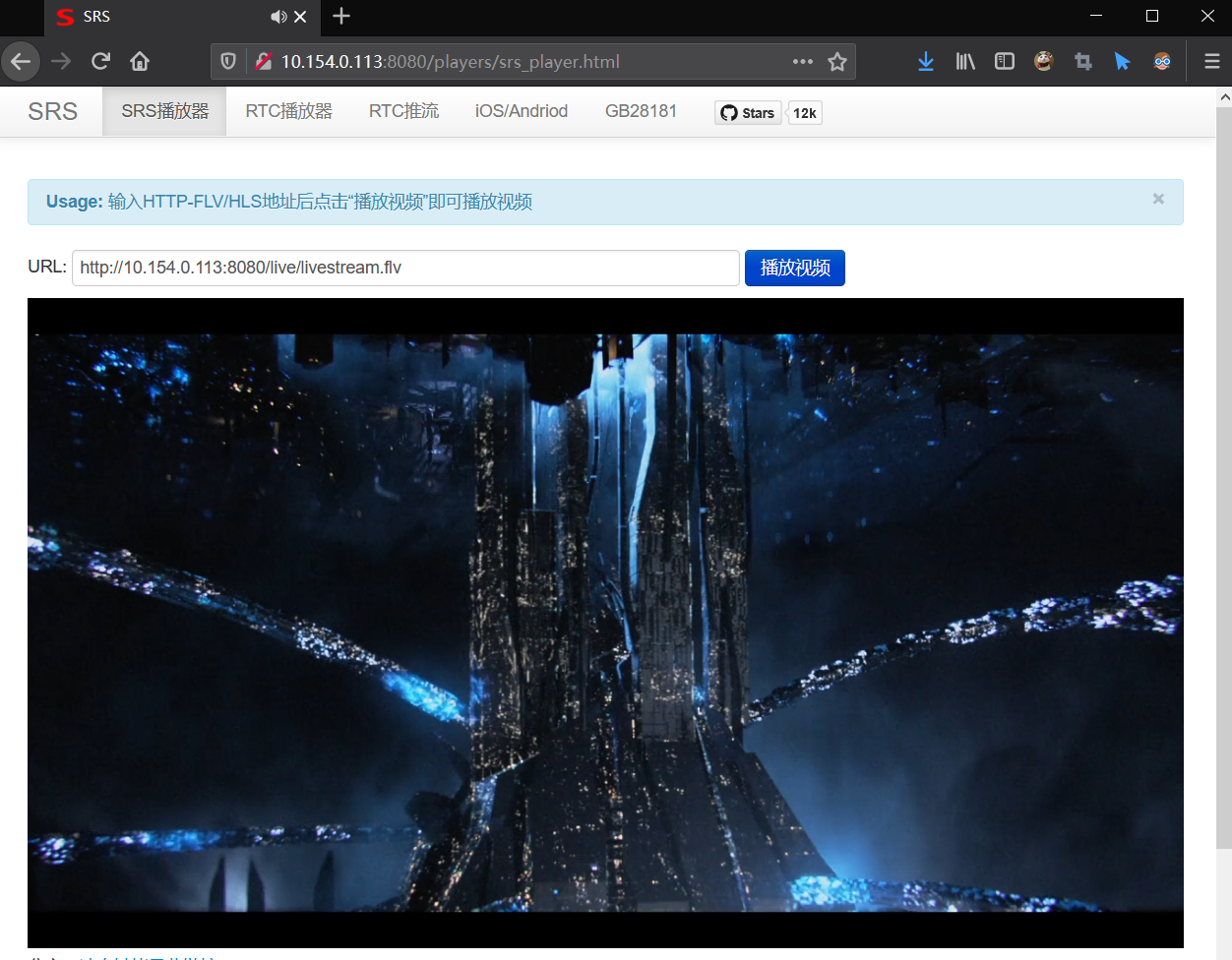
Task: Open a new browser tab
Action: coord(341,16)
